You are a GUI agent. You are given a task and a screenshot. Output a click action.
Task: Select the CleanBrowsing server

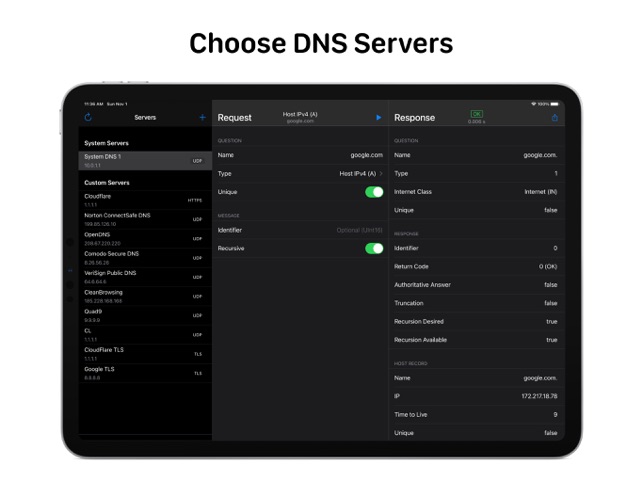(145, 296)
